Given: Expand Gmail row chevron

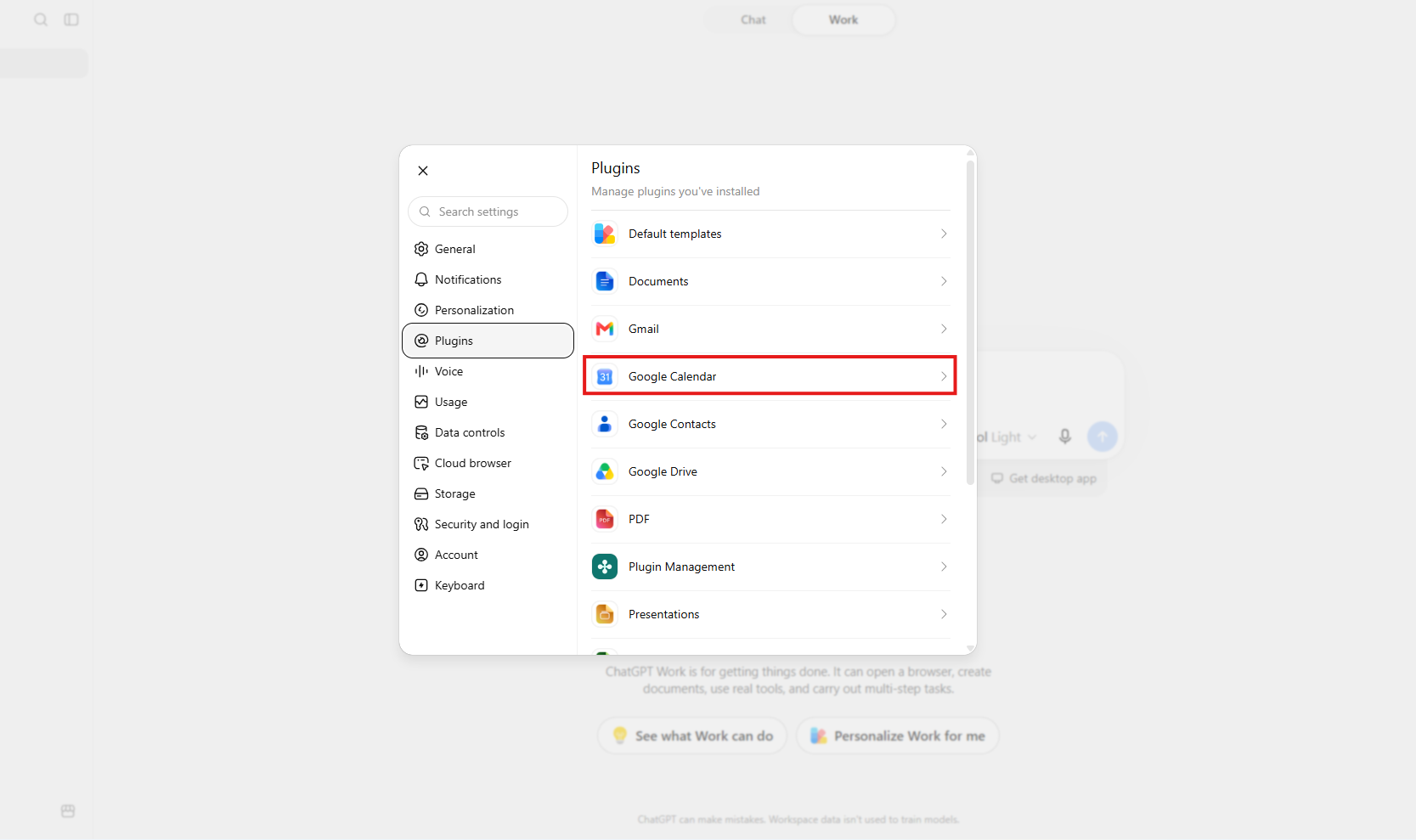Looking at the screenshot, I should click(944, 329).
